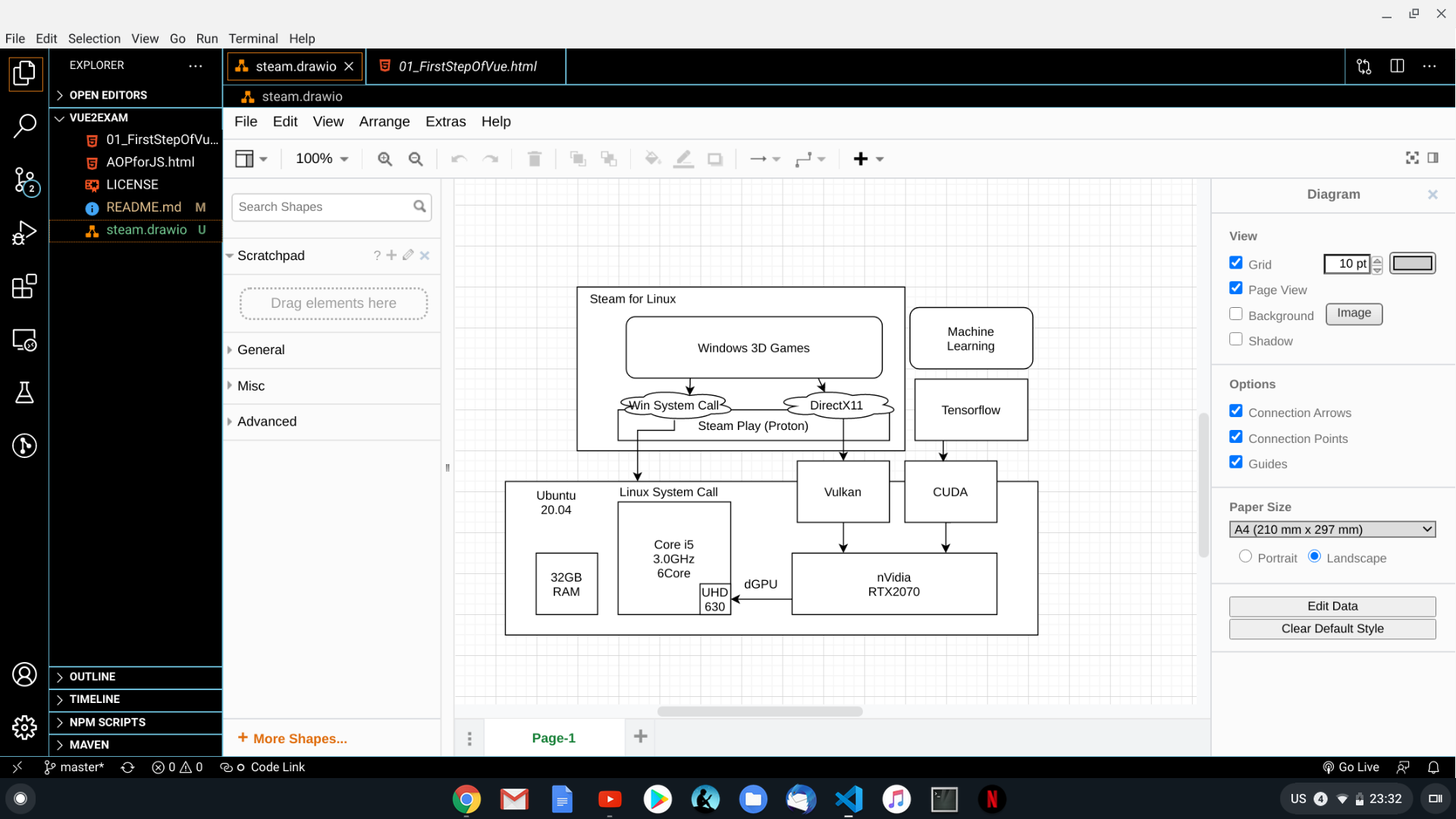Toggle the Grid checkbox on
Image resolution: width=1456 pixels, height=819 pixels.
[1236, 262]
